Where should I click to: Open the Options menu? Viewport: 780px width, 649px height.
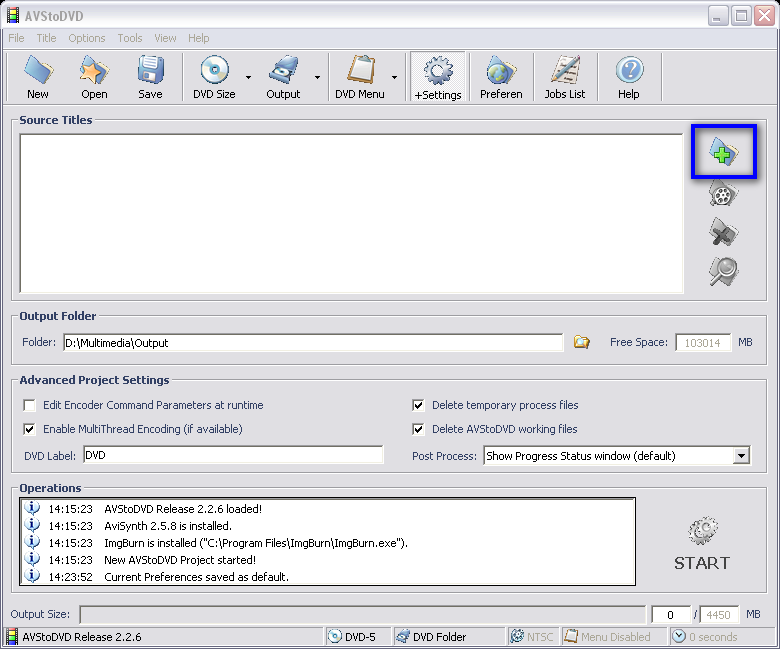click(87, 38)
